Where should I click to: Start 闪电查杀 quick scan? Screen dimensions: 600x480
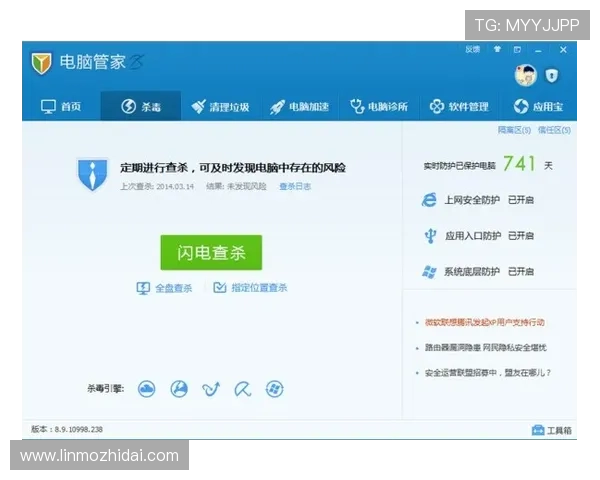tap(211, 253)
